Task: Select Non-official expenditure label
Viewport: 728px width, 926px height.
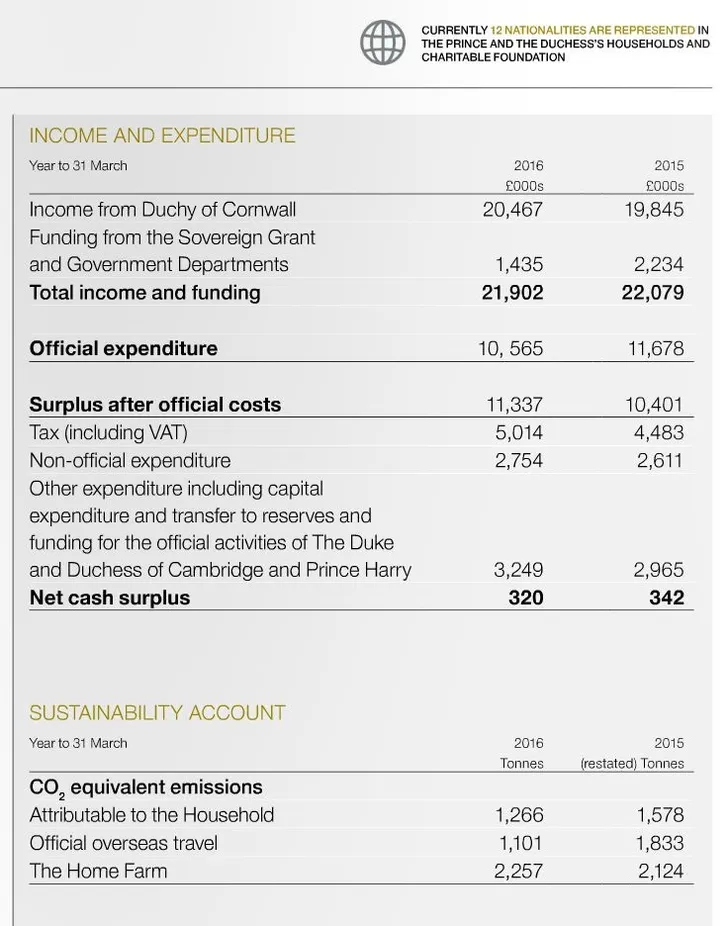Action: pos(130,460)
